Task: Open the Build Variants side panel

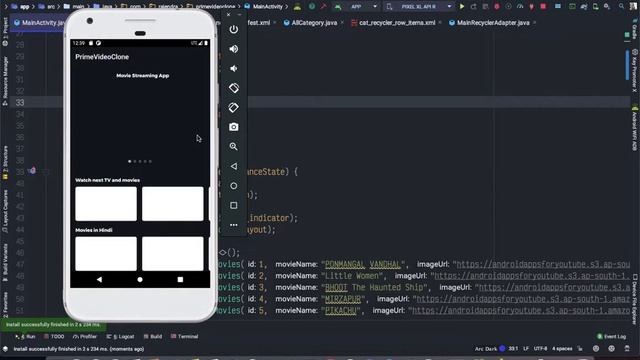Action: pyautogui.click(x=5, y=262)
